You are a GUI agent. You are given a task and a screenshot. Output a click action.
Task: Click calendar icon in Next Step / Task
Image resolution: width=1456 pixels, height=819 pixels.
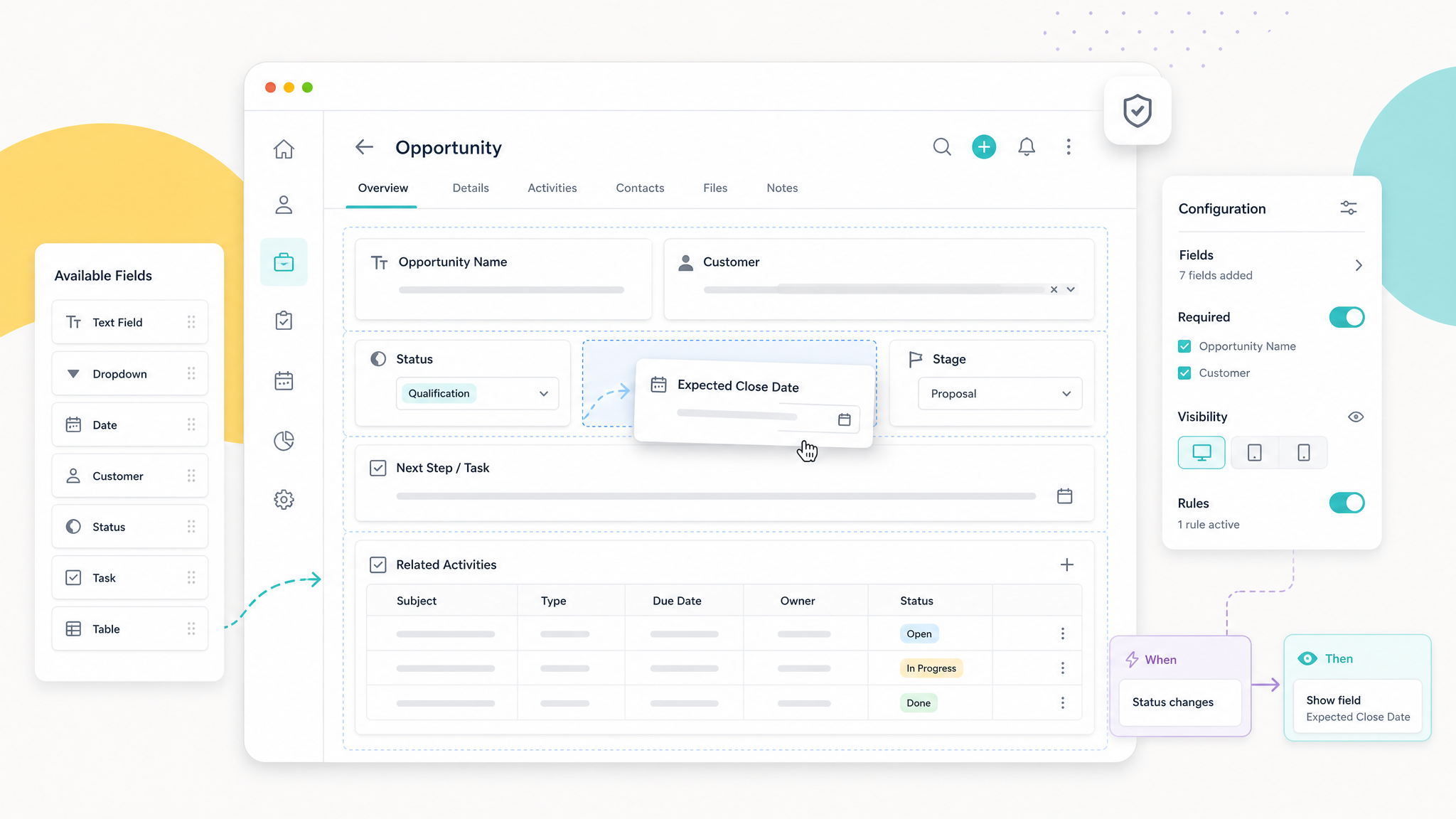click(x=1065, y=496)
